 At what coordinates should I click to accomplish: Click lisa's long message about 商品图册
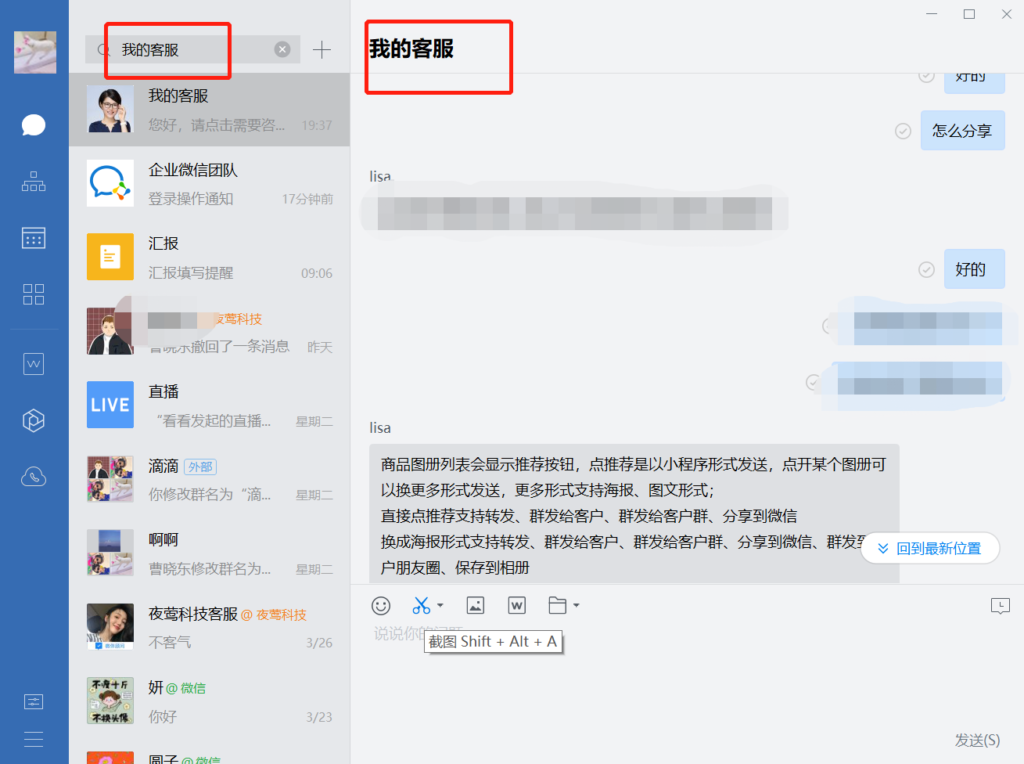634,514
